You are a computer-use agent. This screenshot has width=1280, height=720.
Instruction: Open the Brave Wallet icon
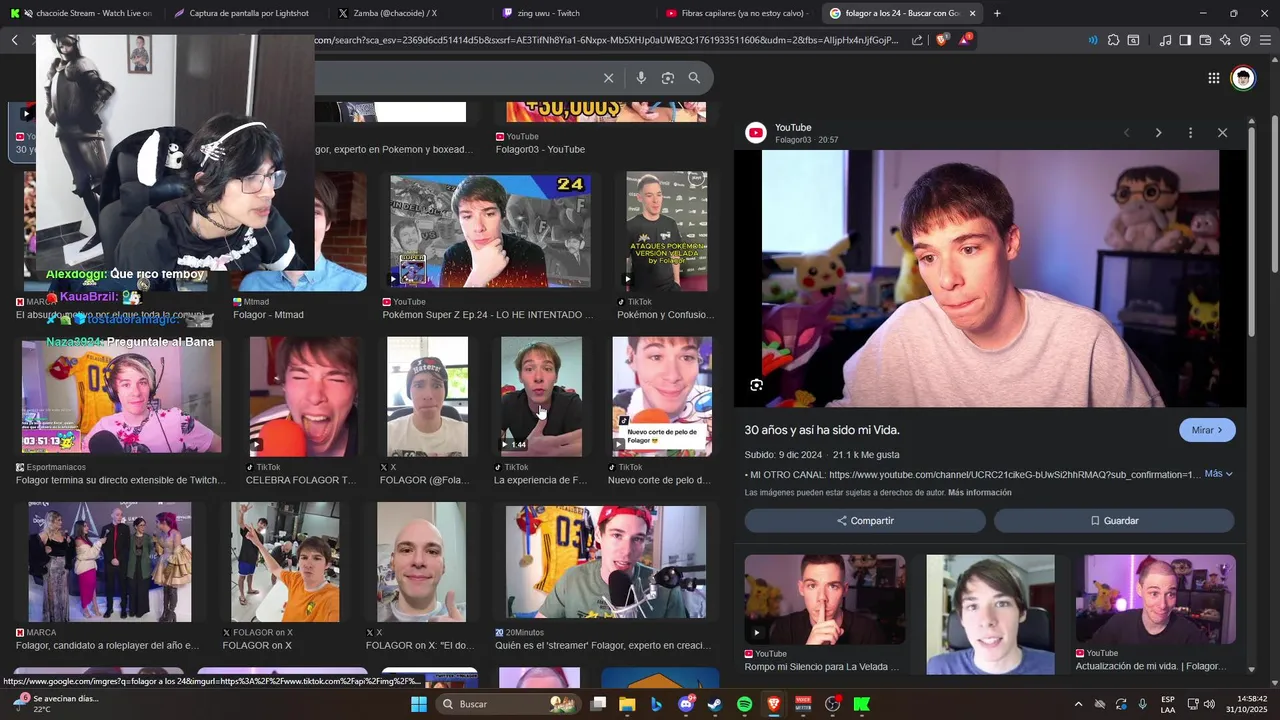pyautogui.click(x=1205, y=40)
